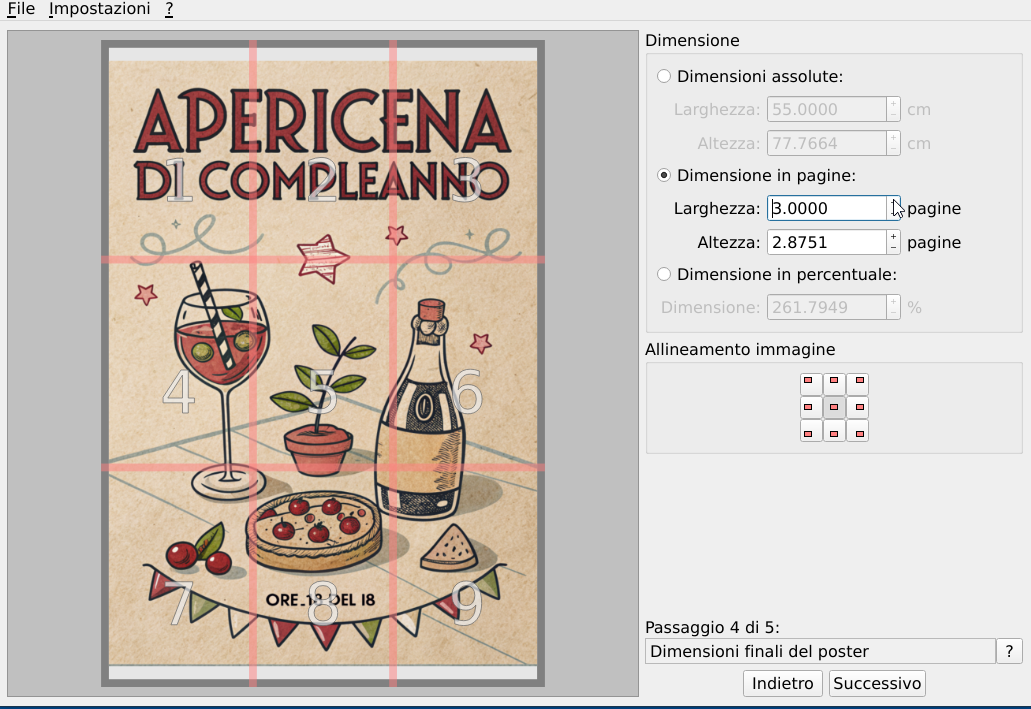Align image to the top-left corner
The height and width of the screenshot is (709, 1031).
point(809,383)
